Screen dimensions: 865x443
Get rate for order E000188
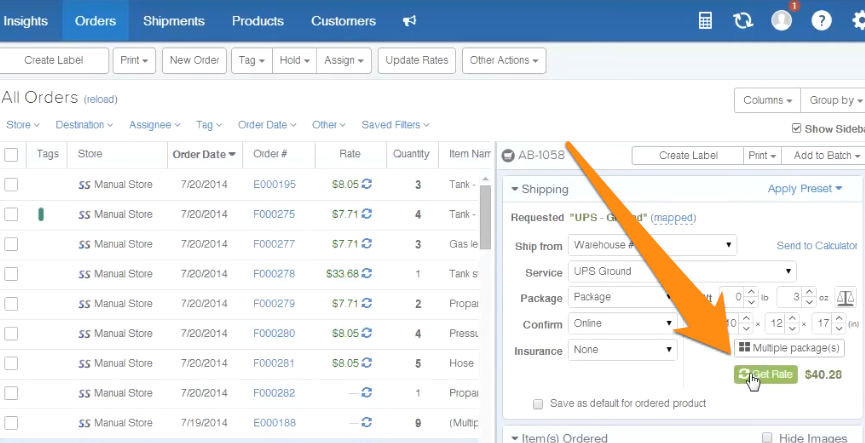pyautogui.click(x=366, y=423)
